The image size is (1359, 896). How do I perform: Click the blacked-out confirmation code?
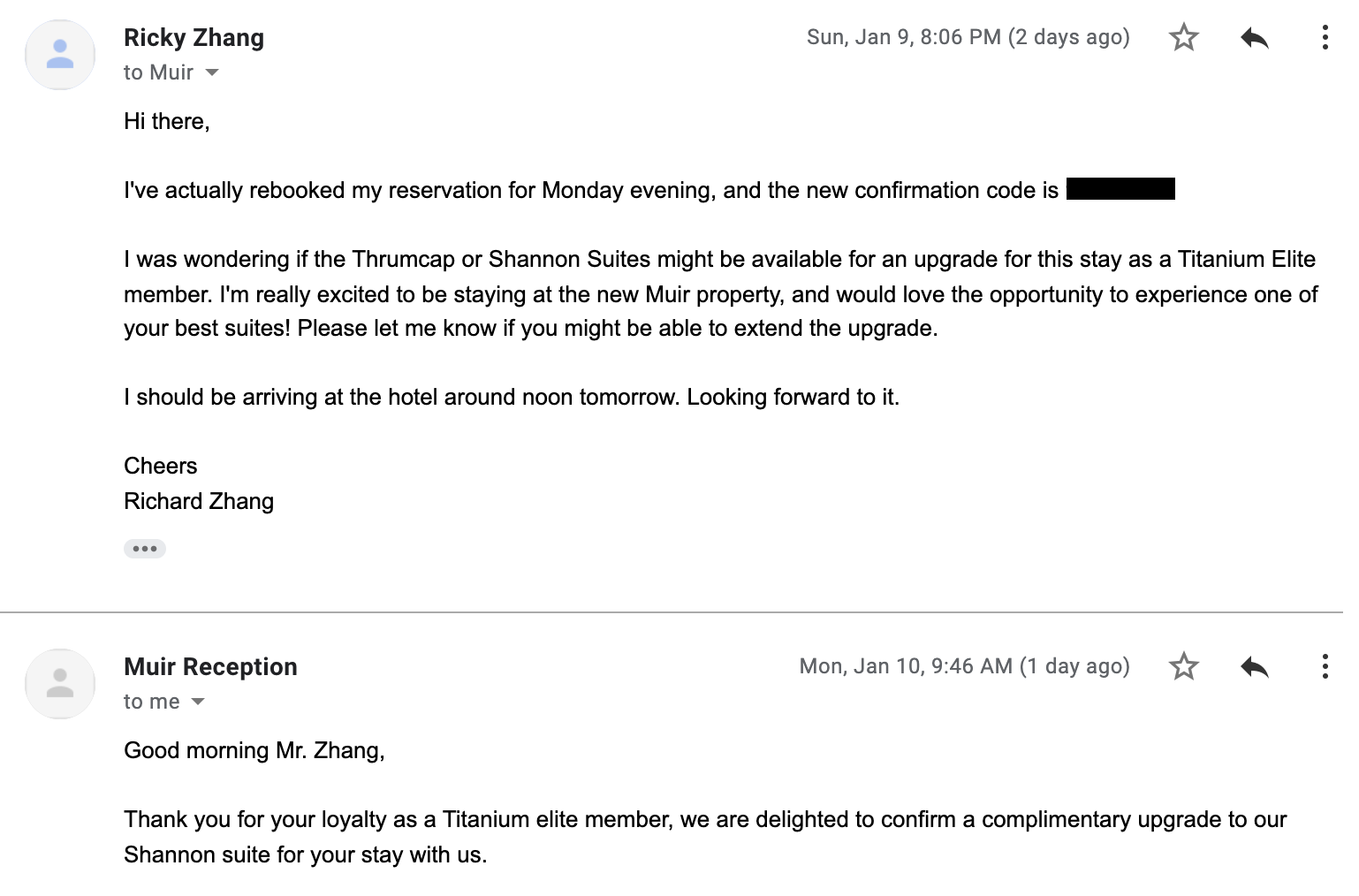tap(1120, 189)
